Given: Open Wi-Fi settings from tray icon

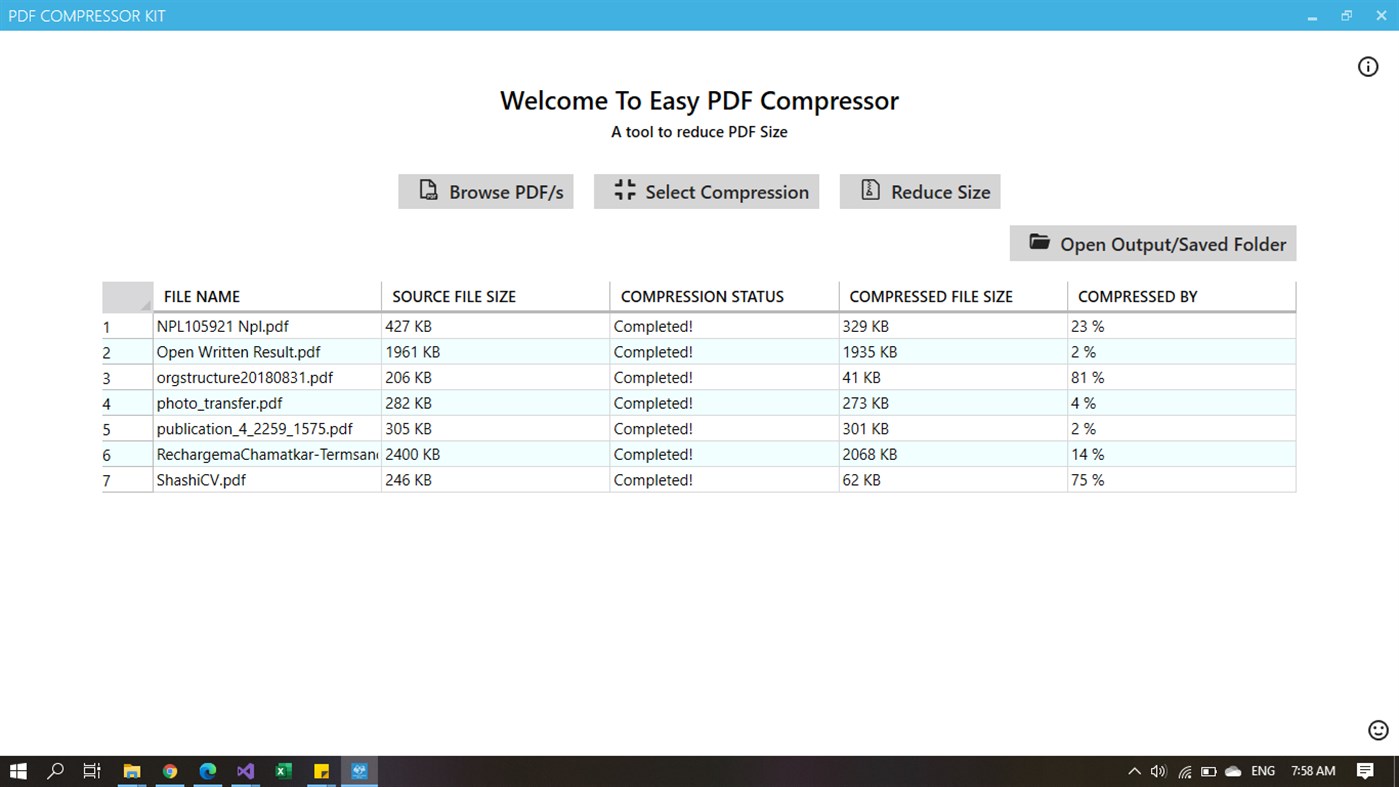Looking at the screenshot, I should click(x=1184, y=771).
